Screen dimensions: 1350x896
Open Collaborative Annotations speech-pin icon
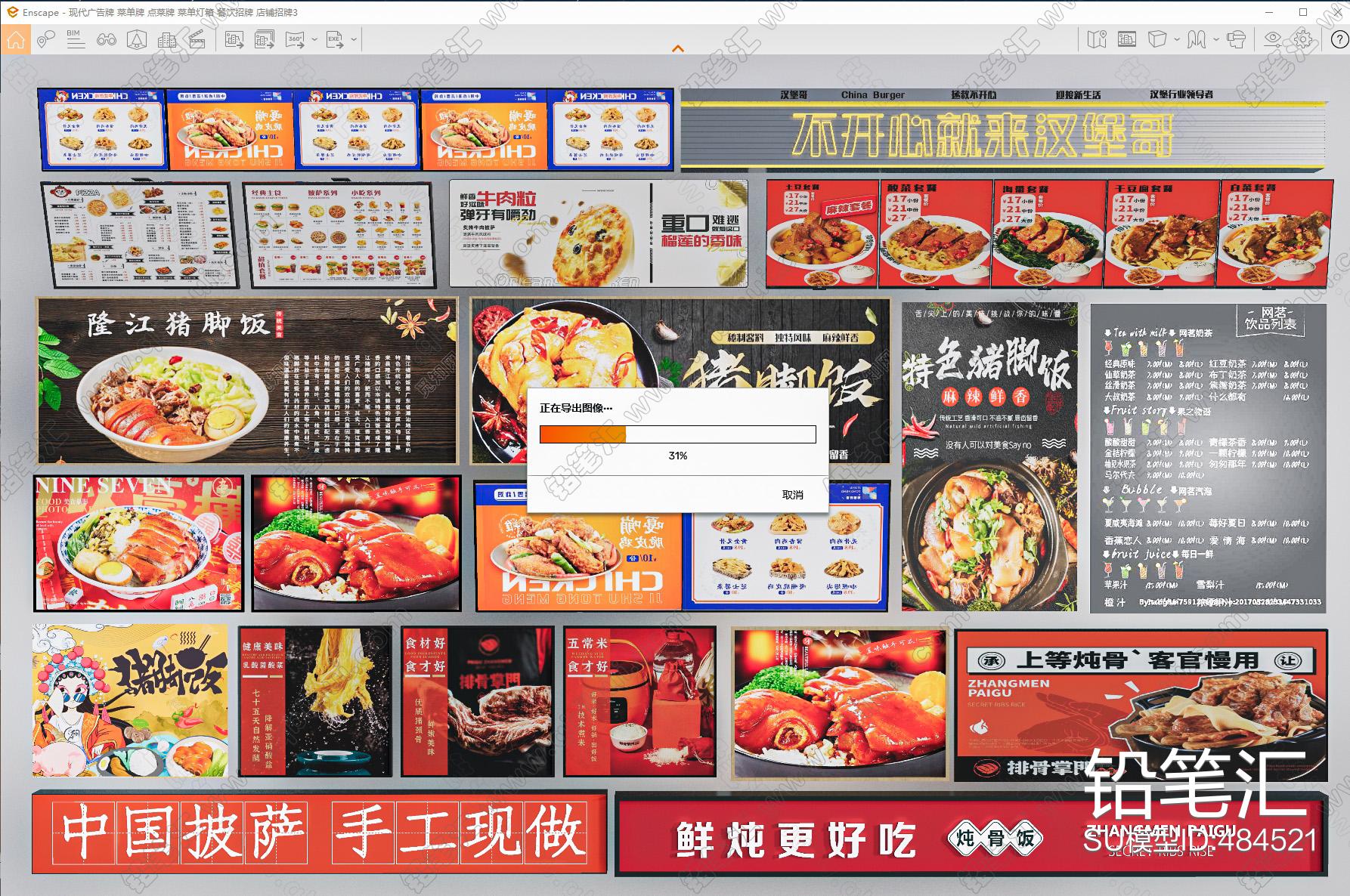[46, 39]
